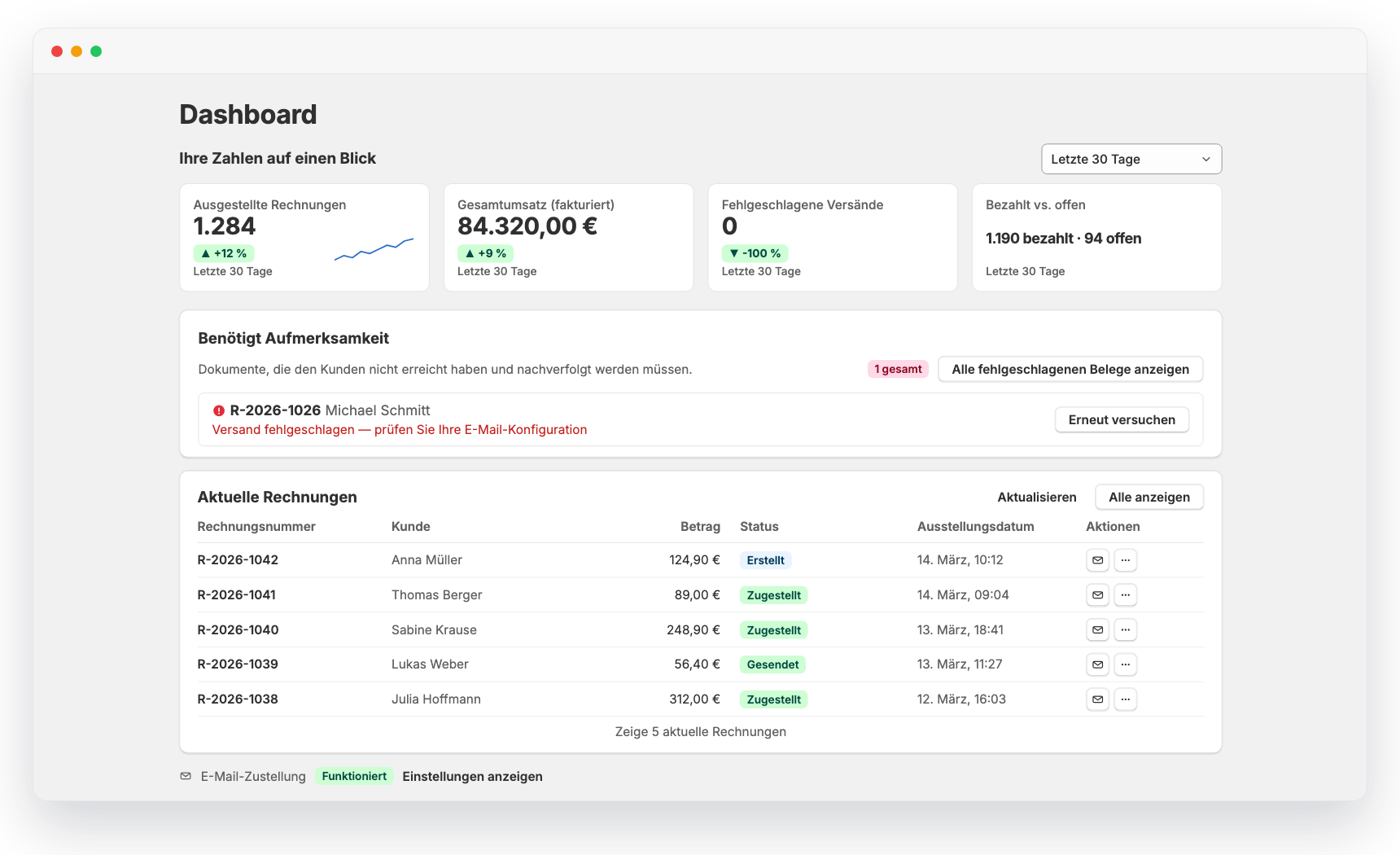Send email for invoice R-2026-1042
Image resolution: width=1400 pixels, height=855 pixels.
pyautogui.click(x=1097, y=560)
